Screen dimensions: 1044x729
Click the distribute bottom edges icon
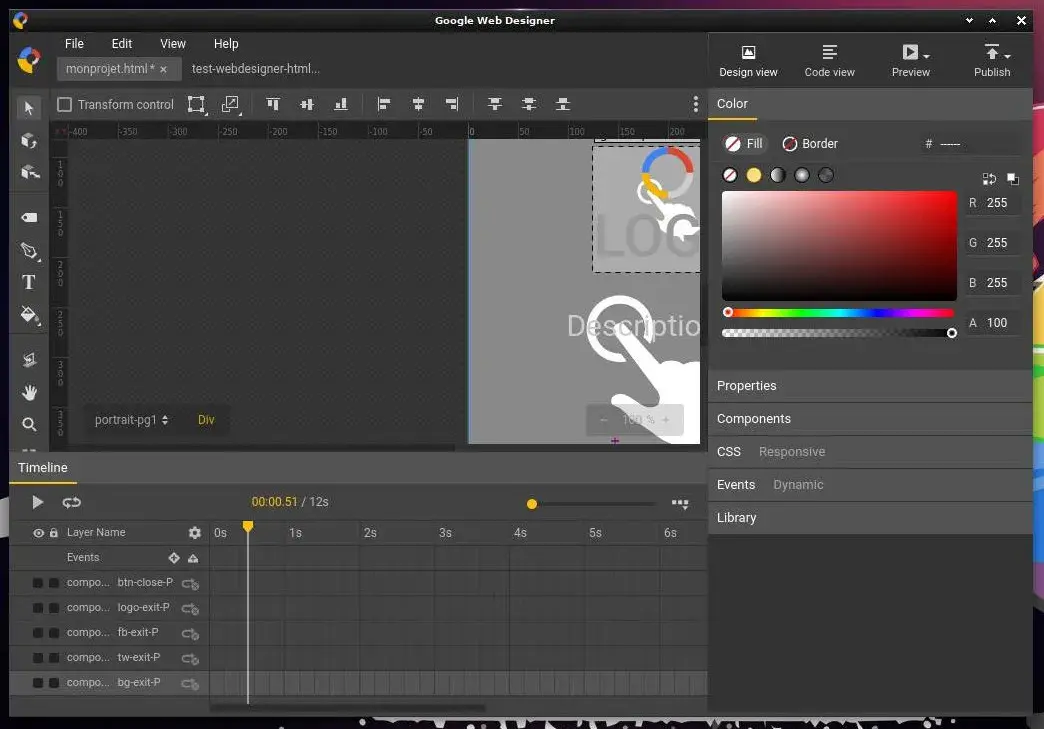point(563,104)
